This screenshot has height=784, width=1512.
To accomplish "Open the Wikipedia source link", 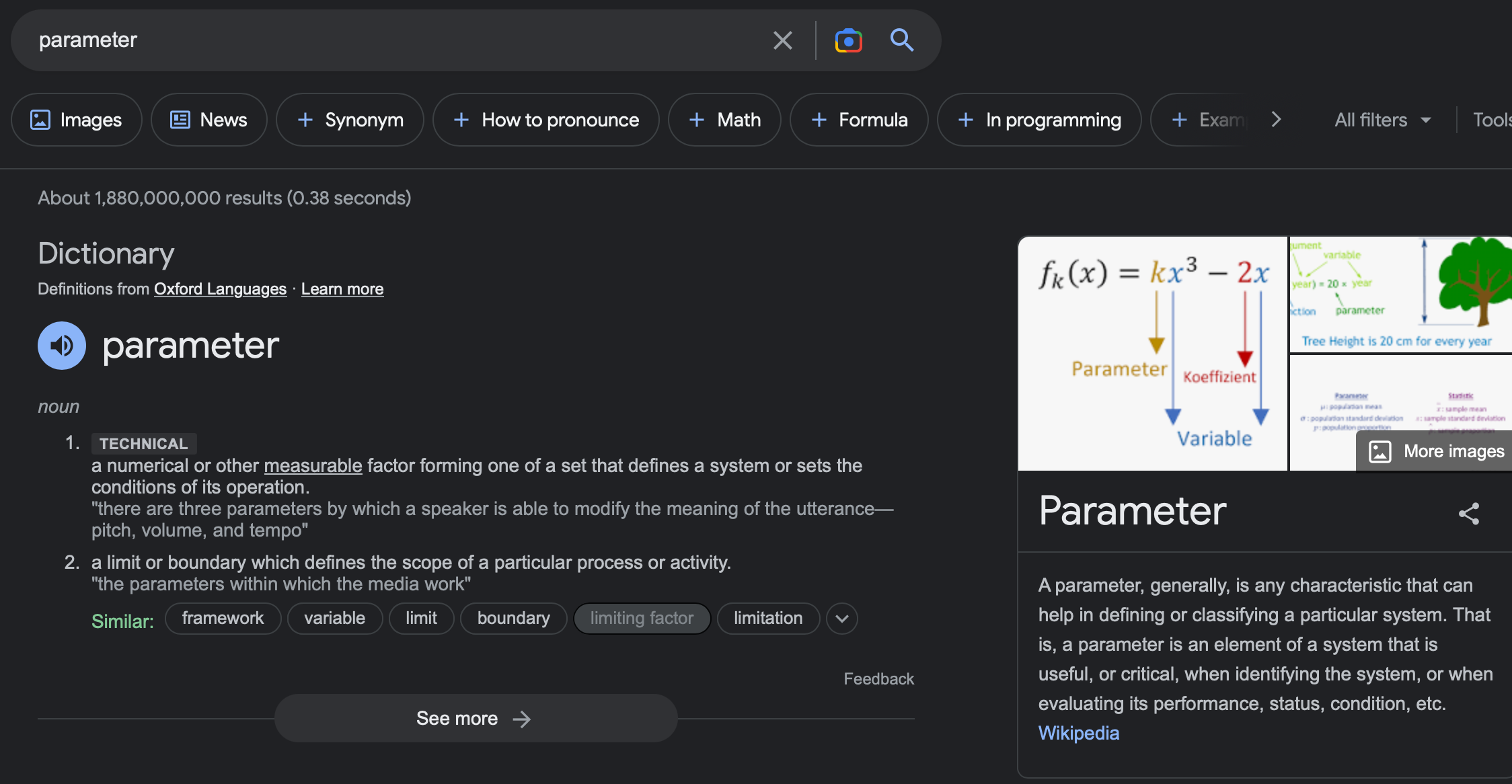I will [x=1079, y=733].
